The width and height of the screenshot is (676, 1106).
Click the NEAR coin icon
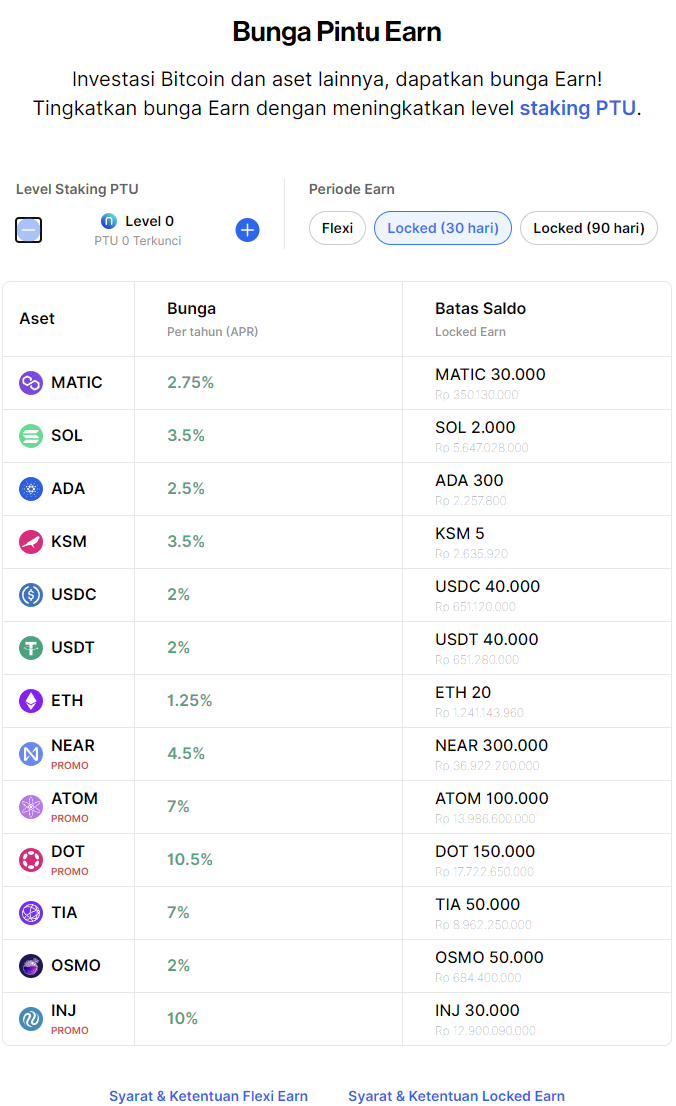(x=30, y=754)
